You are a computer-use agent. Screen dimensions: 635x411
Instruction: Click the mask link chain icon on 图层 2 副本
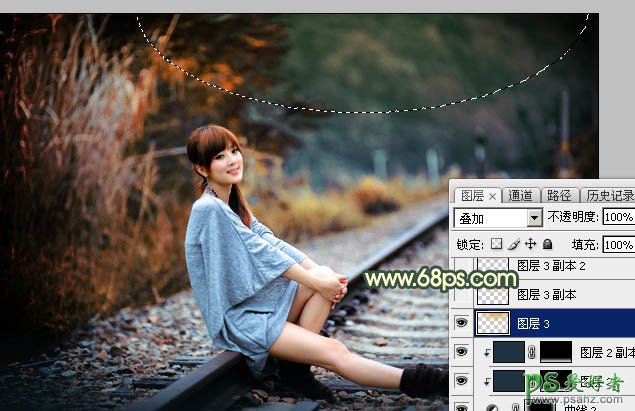pyautogui.click(x=532, y=352)
